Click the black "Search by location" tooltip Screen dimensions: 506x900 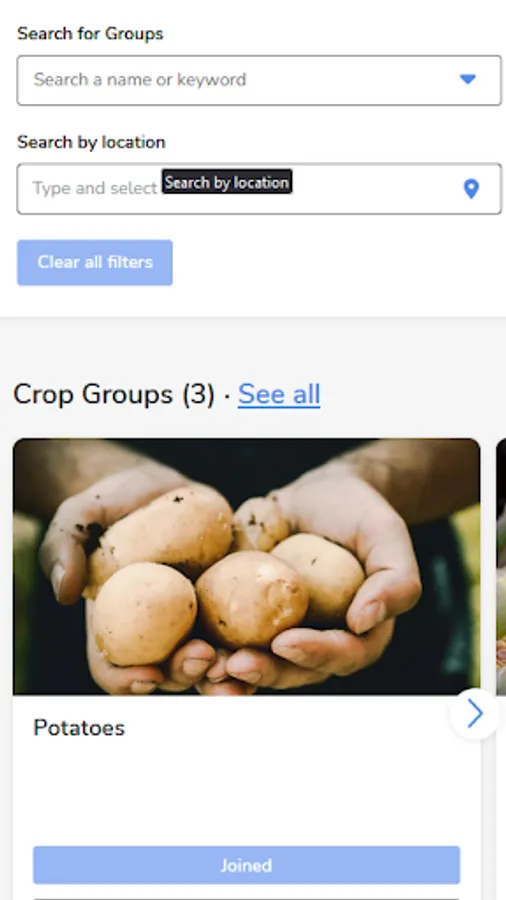227,182
